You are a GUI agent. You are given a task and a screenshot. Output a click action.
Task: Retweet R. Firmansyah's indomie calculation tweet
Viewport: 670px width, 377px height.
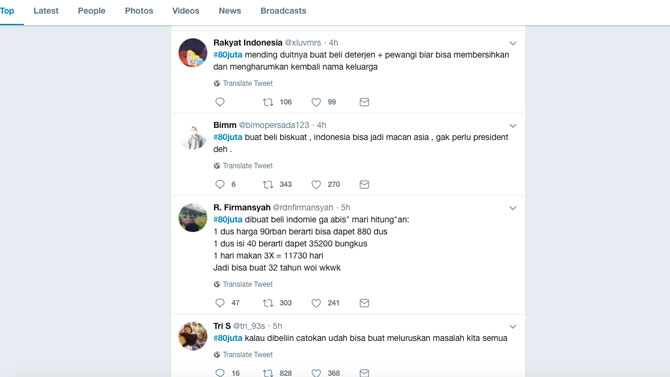pyautogui.click(x=268, y=303)
